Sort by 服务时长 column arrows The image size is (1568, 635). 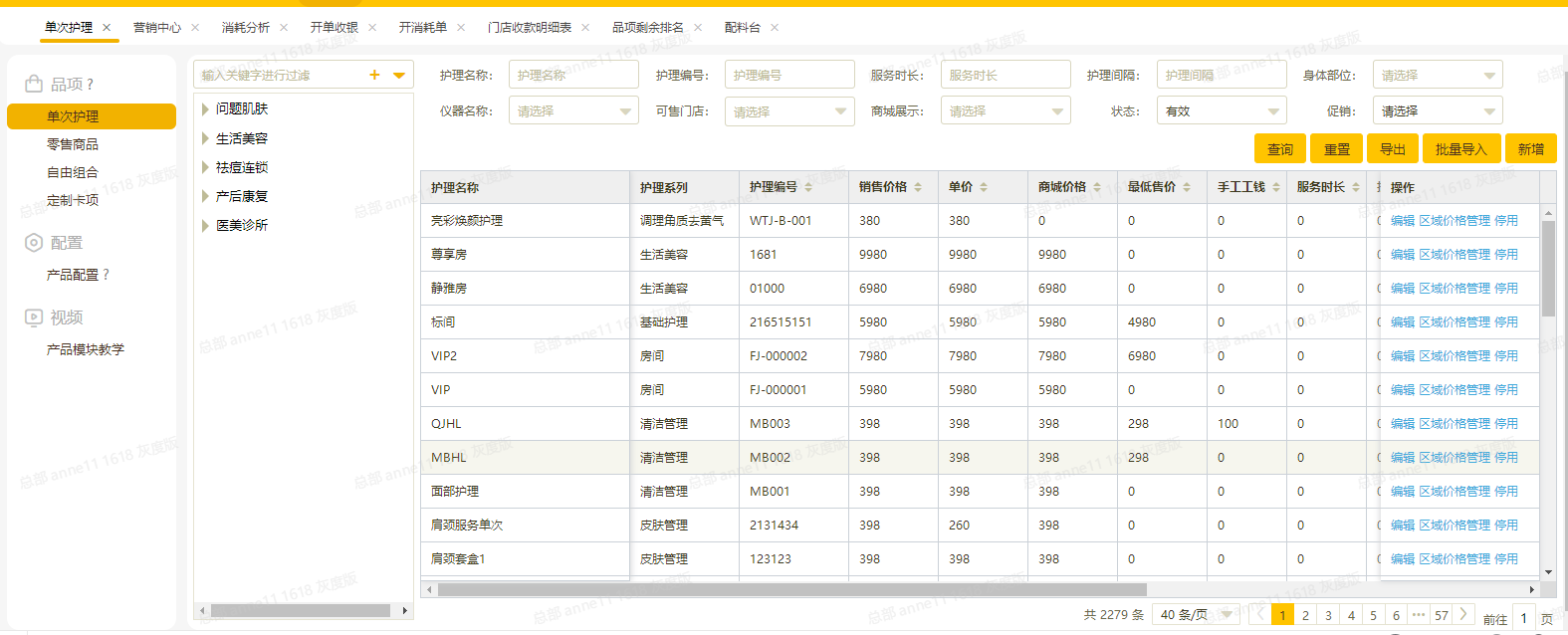(x=1356, y=187)
